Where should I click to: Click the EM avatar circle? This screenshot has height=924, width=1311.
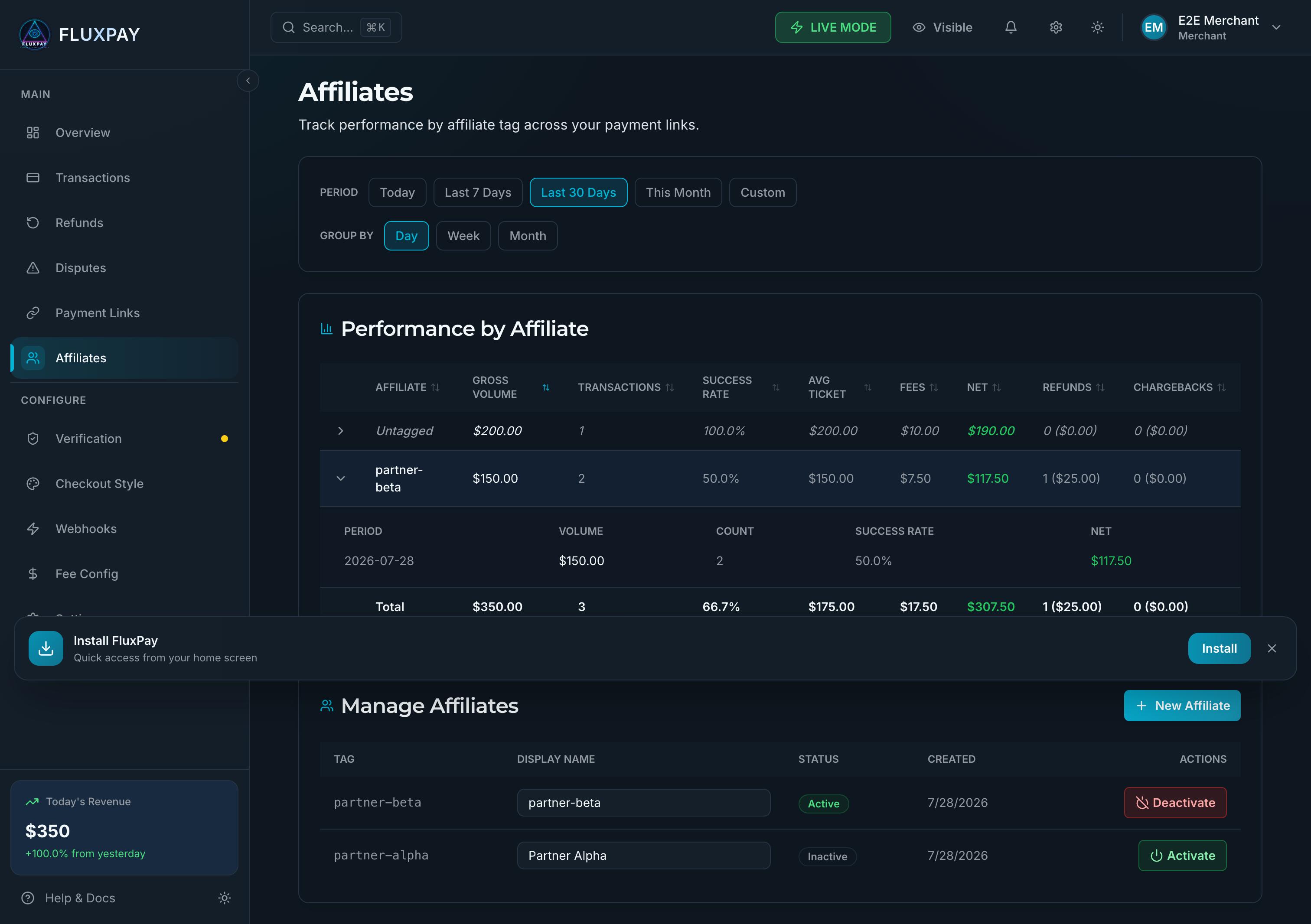(x=1153, y=27)
